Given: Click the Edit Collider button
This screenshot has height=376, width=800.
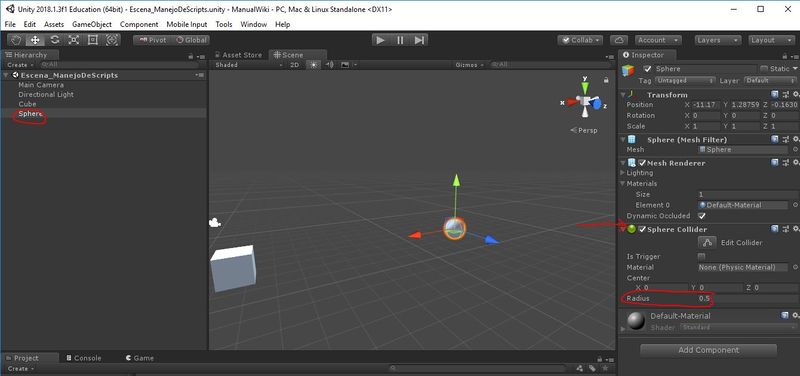Looking at the screenshot, I should pos(707,243).
